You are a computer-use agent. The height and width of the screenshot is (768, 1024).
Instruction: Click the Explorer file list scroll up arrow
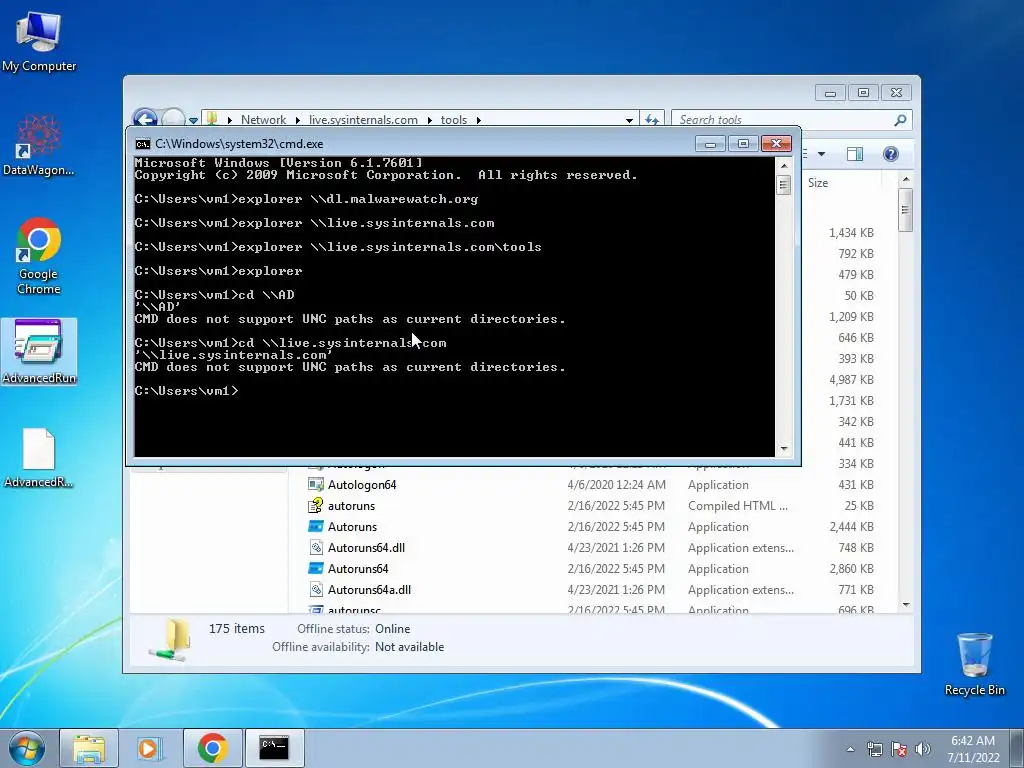coord(906,179)
